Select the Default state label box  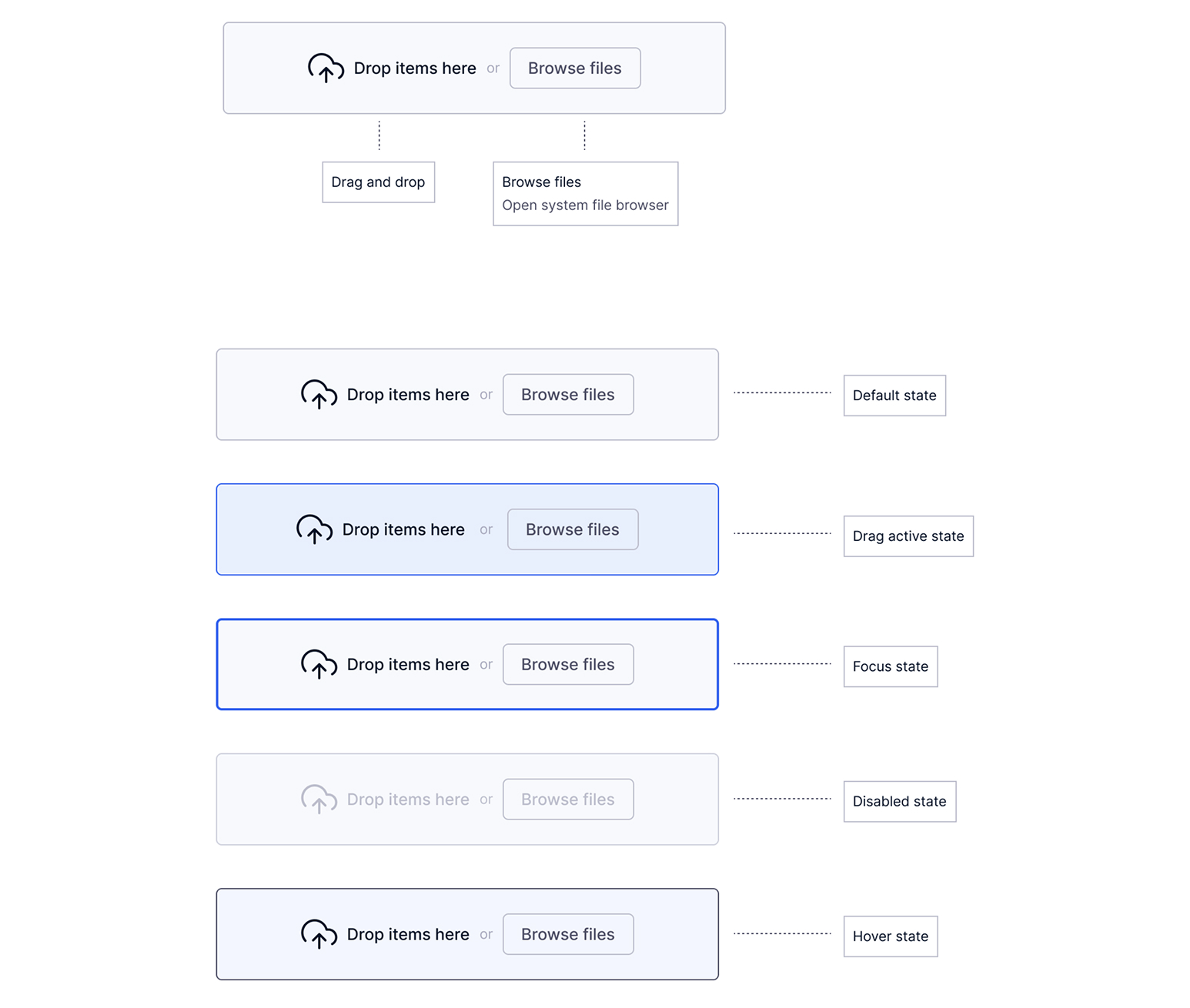[894, 396]
